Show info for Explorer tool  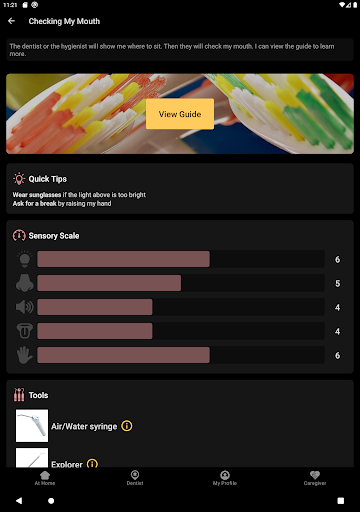(92, 463)
